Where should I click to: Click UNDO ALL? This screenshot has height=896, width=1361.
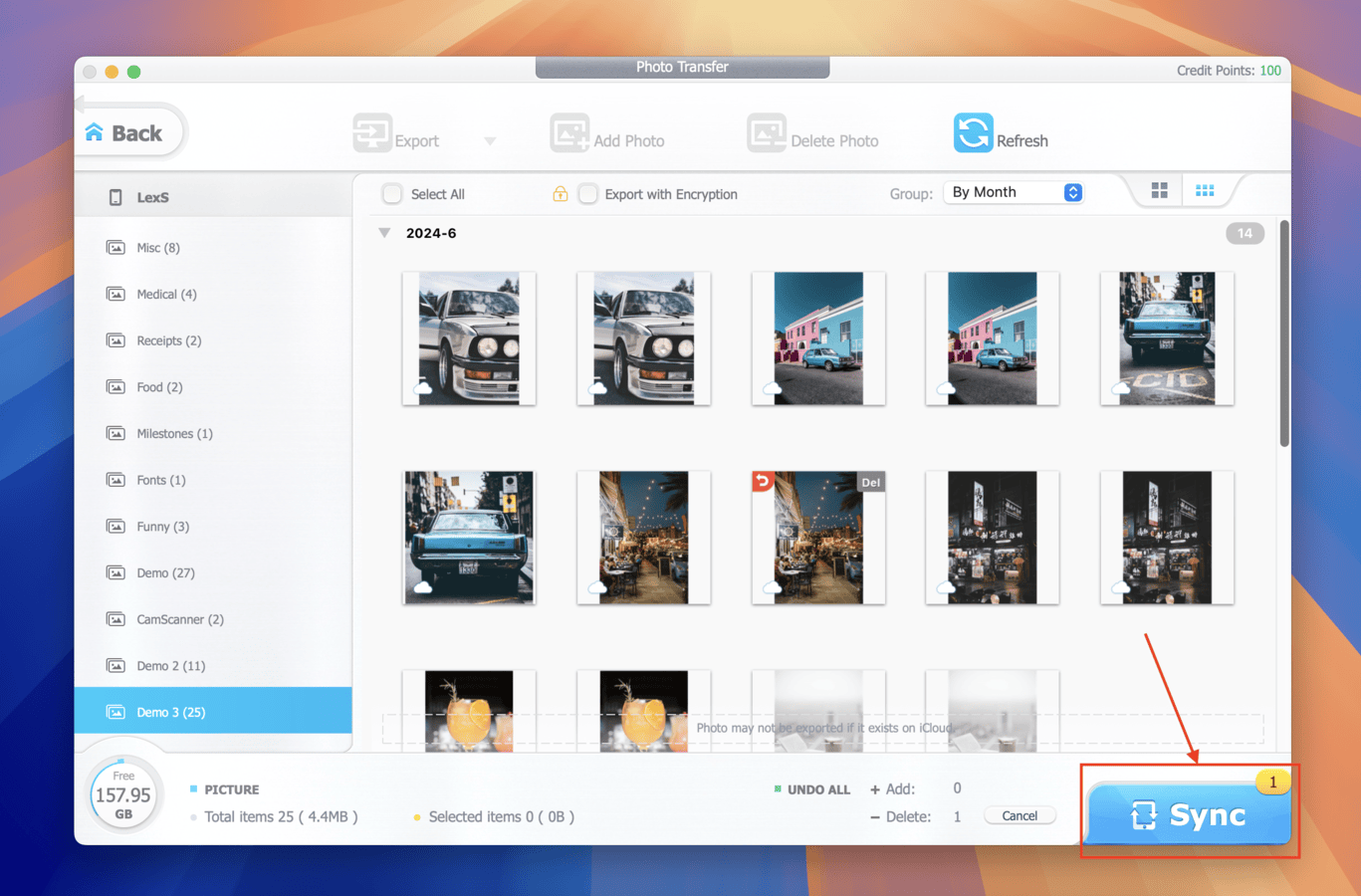[x=818, y=789]
